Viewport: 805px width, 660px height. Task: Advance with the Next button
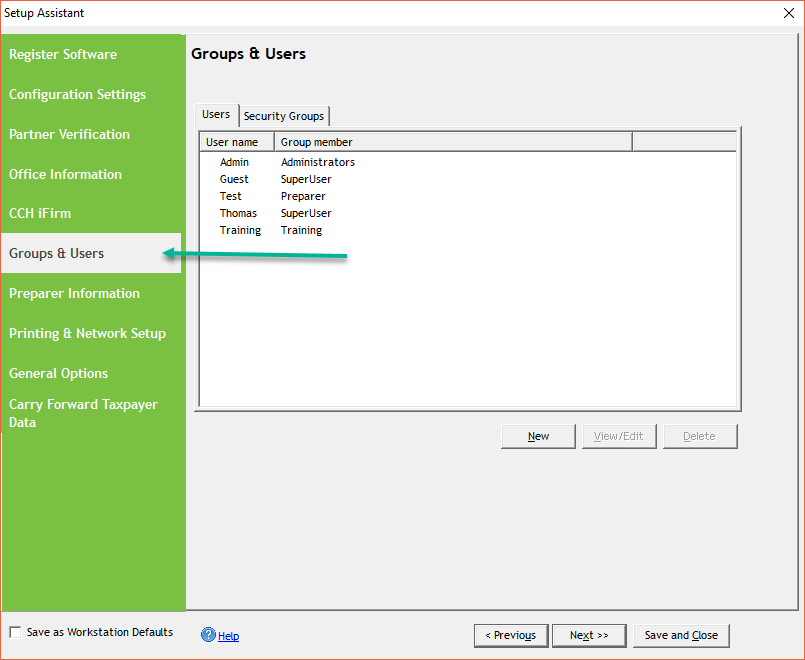589,635
